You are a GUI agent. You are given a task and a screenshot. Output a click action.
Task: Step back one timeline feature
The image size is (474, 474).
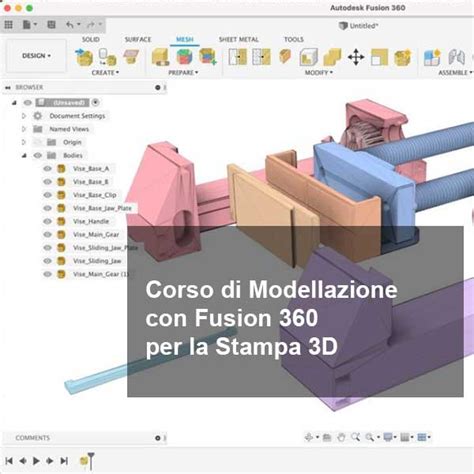[23, 461]
